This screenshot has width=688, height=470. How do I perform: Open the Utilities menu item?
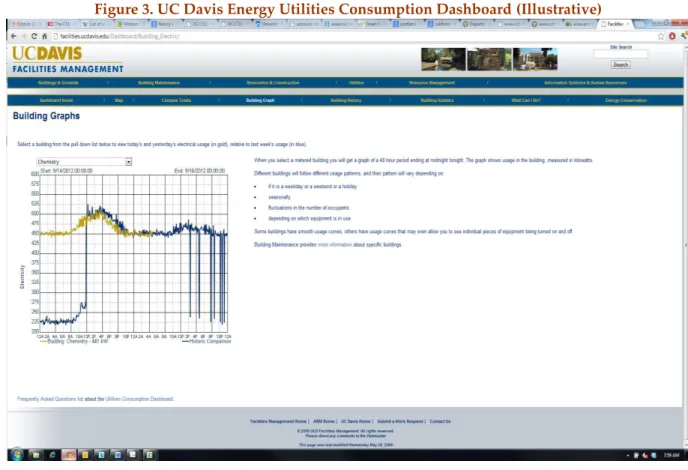click(x=356, y=83)
